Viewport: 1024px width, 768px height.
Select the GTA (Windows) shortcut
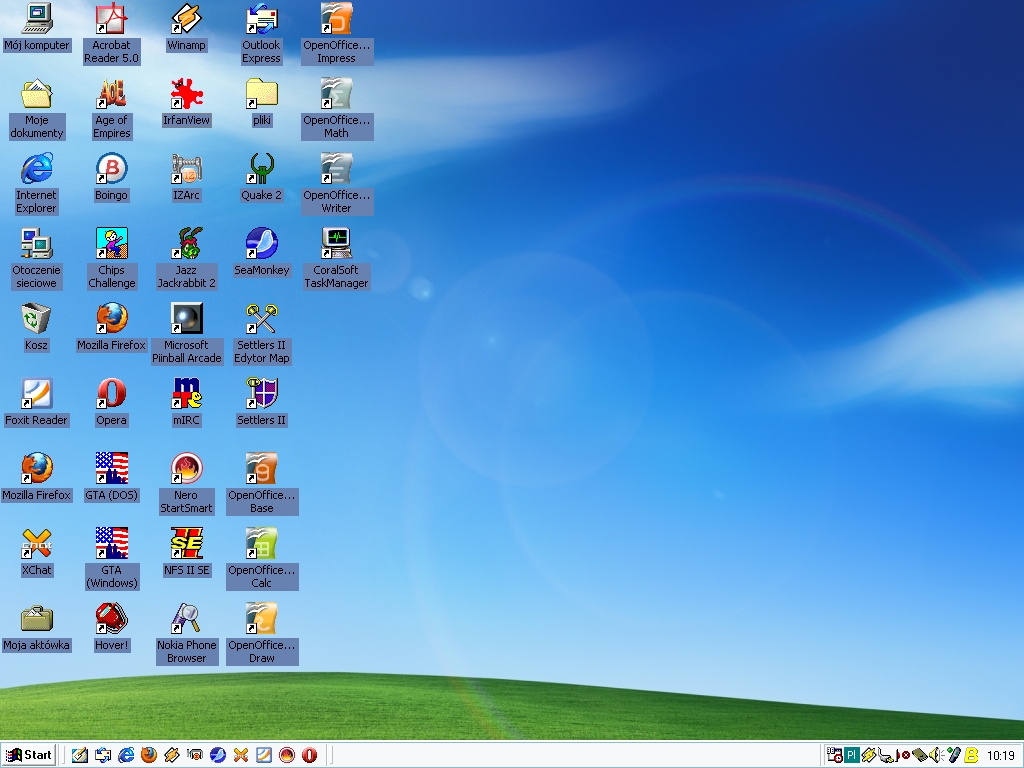click(x=111, y=560)
